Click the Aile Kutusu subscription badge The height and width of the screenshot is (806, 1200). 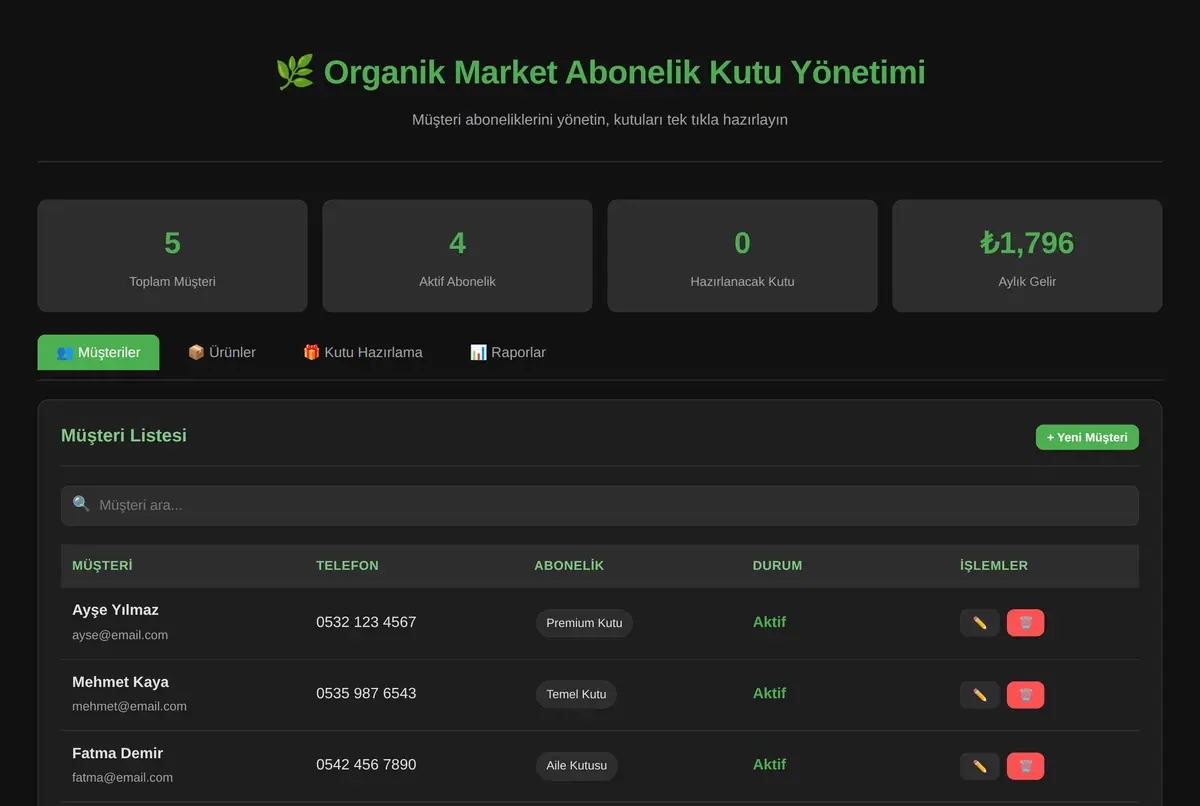[577, 766]
